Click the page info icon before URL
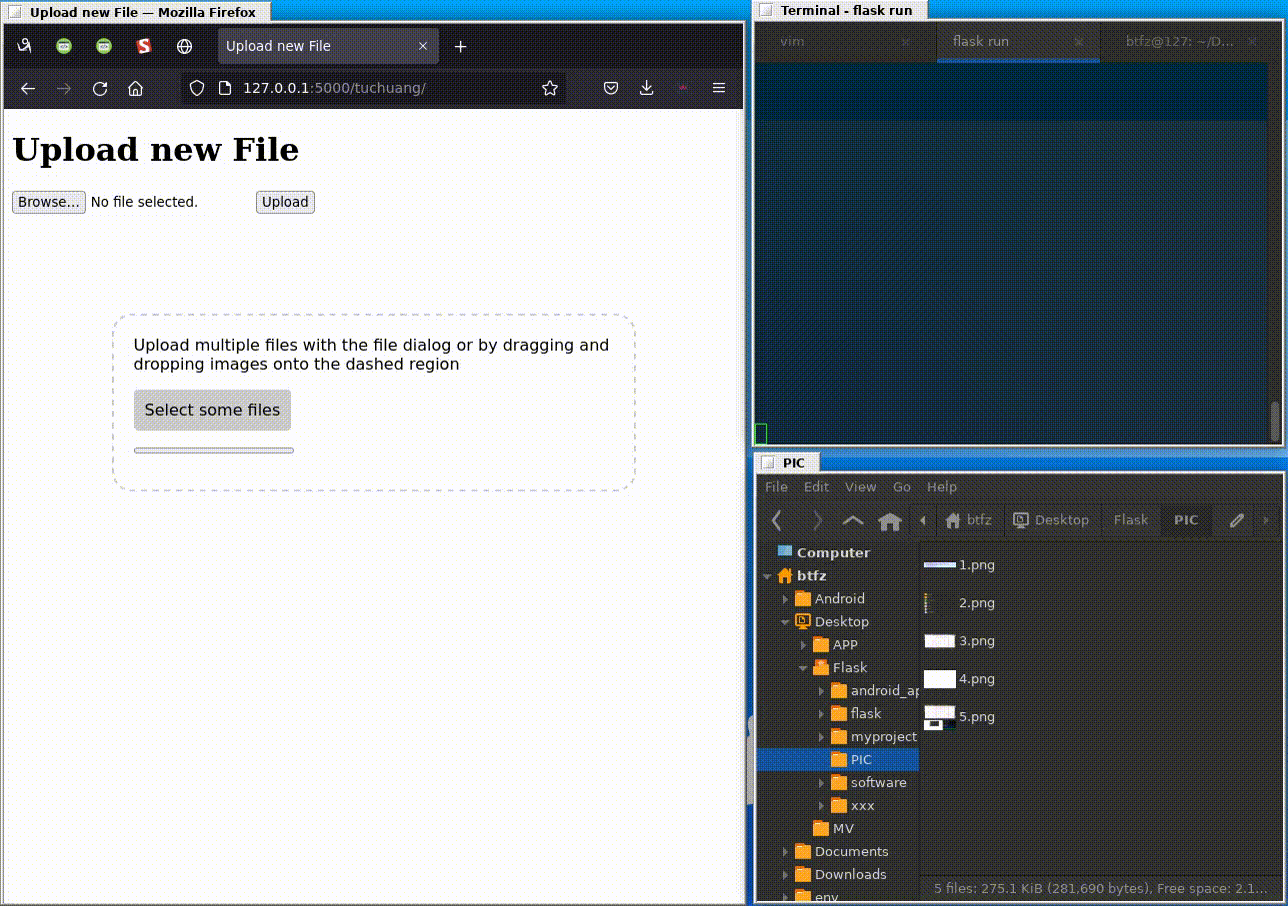The height and width of the screenshot is (906, 1288). click(x=225, y=88)
